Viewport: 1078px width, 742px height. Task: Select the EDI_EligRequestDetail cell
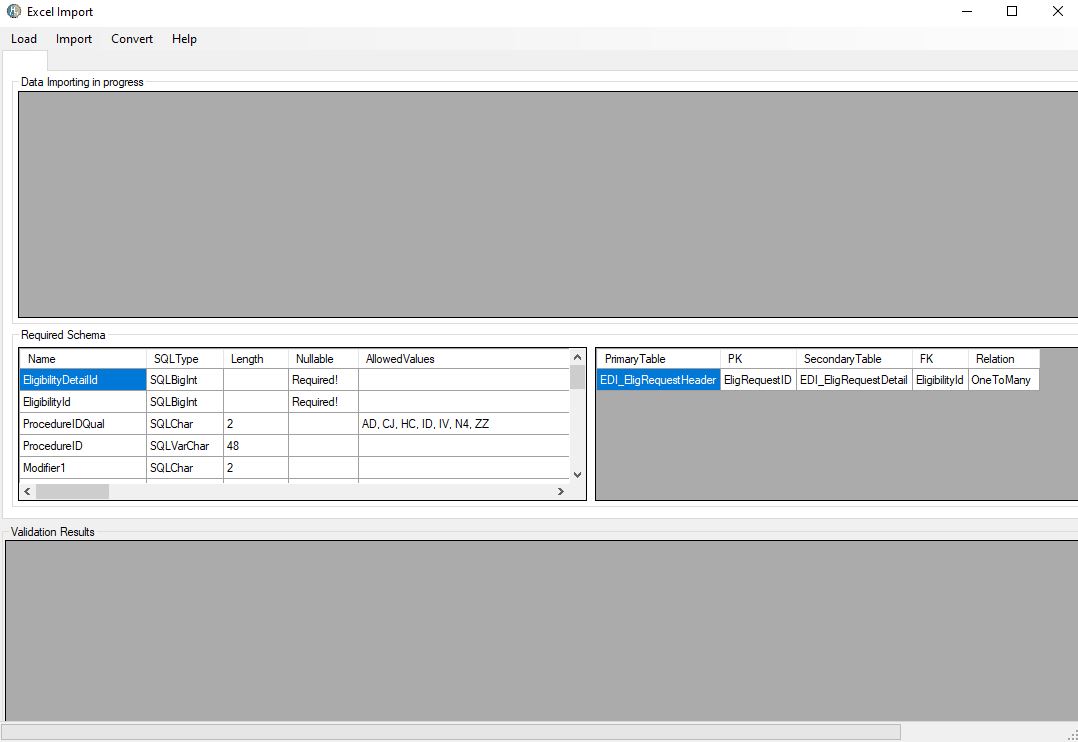tap(855, 380)
